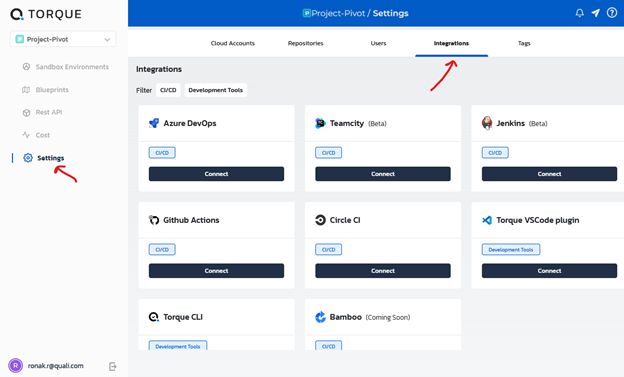Click the Bamboo card title
The image size is (624, 377).
coord(345,317)
